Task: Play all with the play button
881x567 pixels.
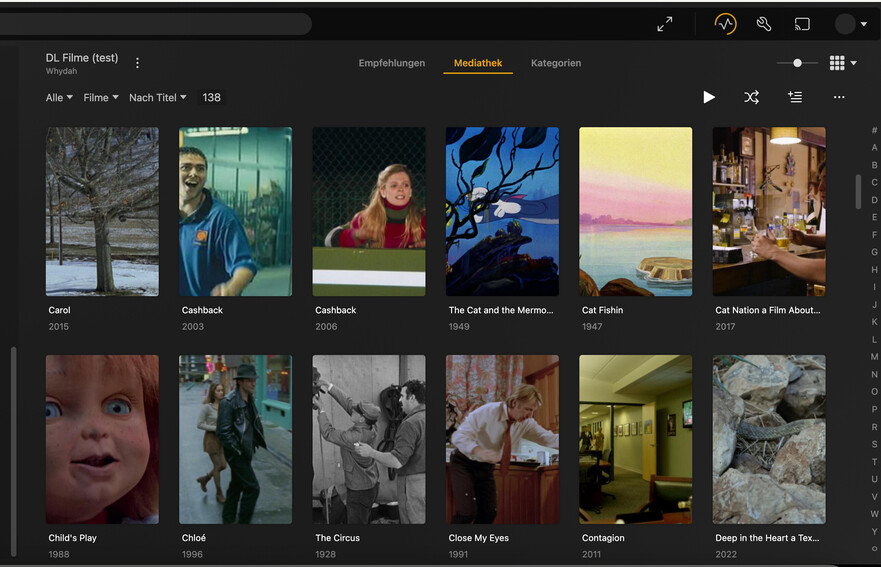Action: point(709,97)
